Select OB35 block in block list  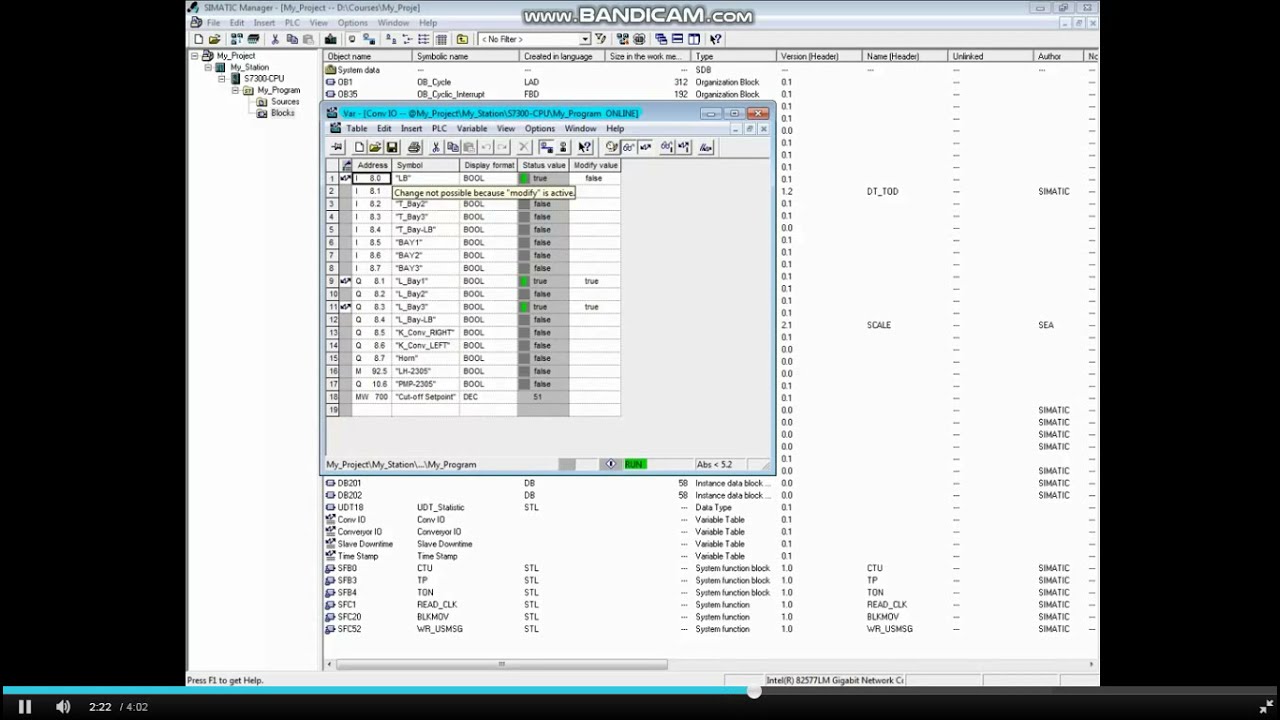[347, 94]
